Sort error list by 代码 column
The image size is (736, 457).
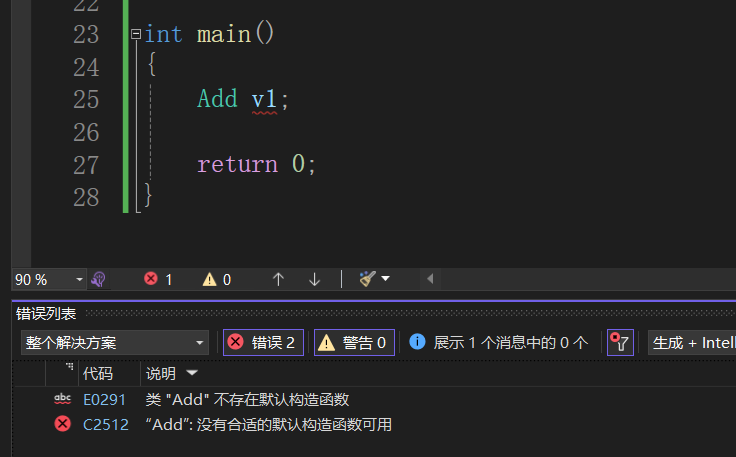[98, 374]
